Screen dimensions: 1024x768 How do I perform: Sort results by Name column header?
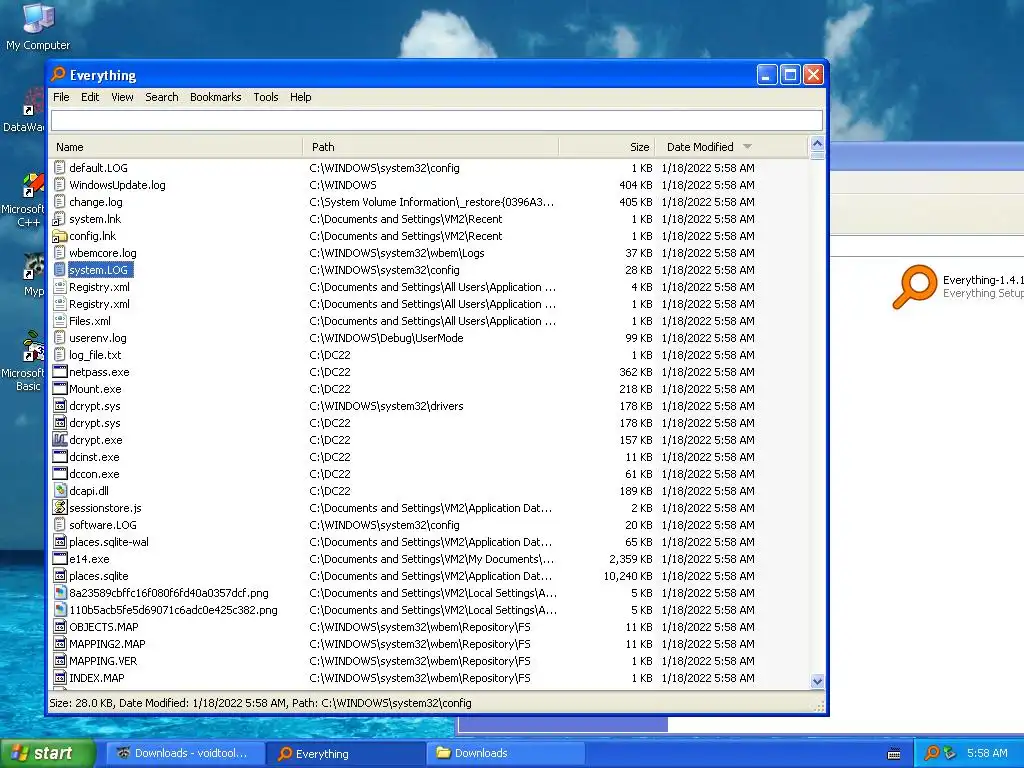pyautogui.click(x=176, y=147)
